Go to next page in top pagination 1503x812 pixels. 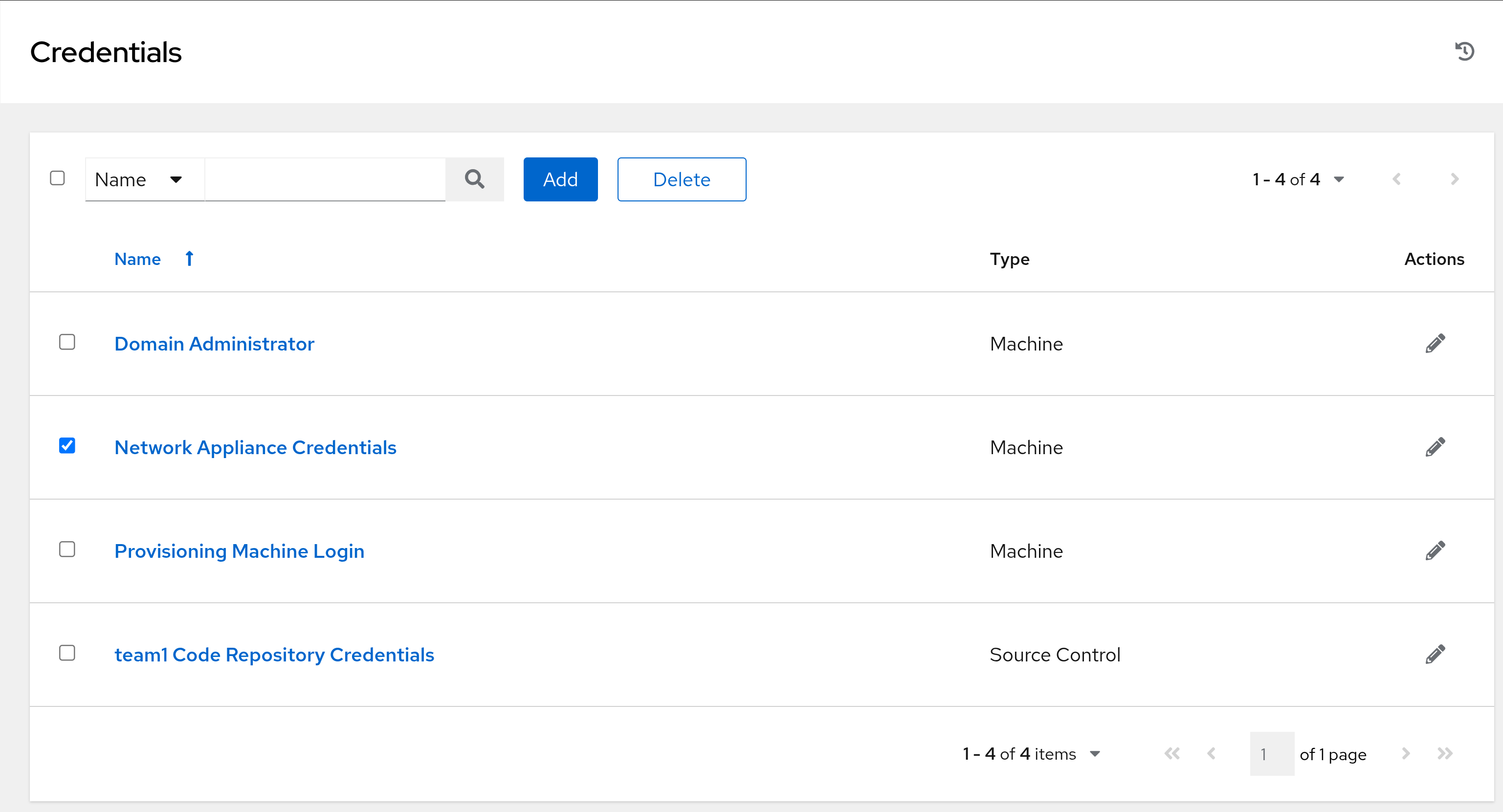(x=1455, y=179)
